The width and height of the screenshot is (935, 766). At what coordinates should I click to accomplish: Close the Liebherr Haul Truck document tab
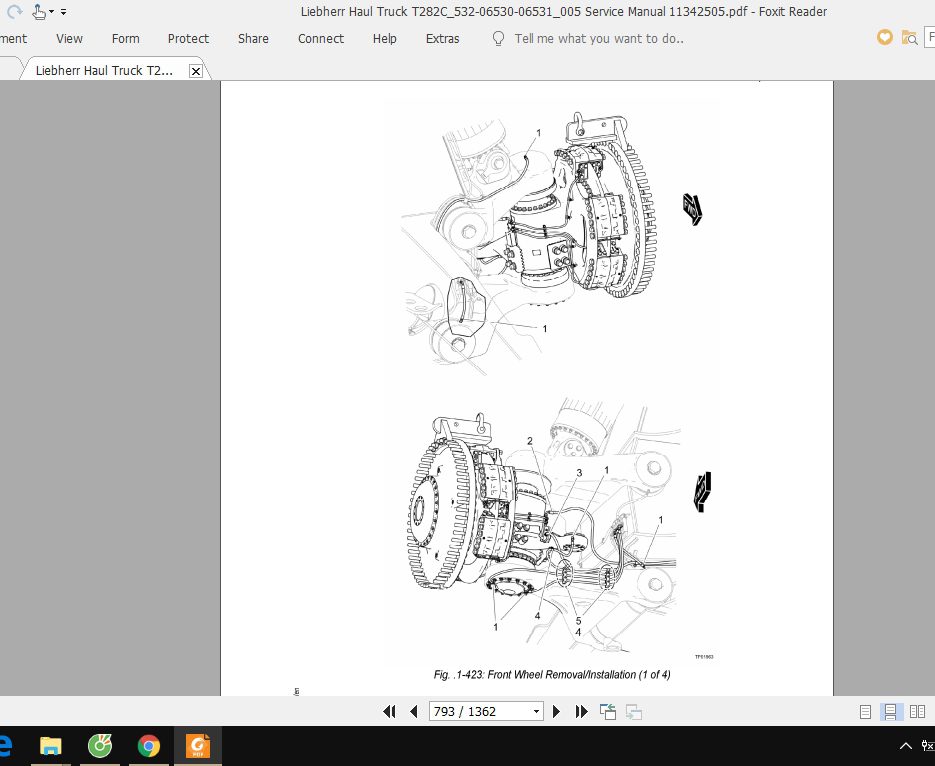click(196, 71)
